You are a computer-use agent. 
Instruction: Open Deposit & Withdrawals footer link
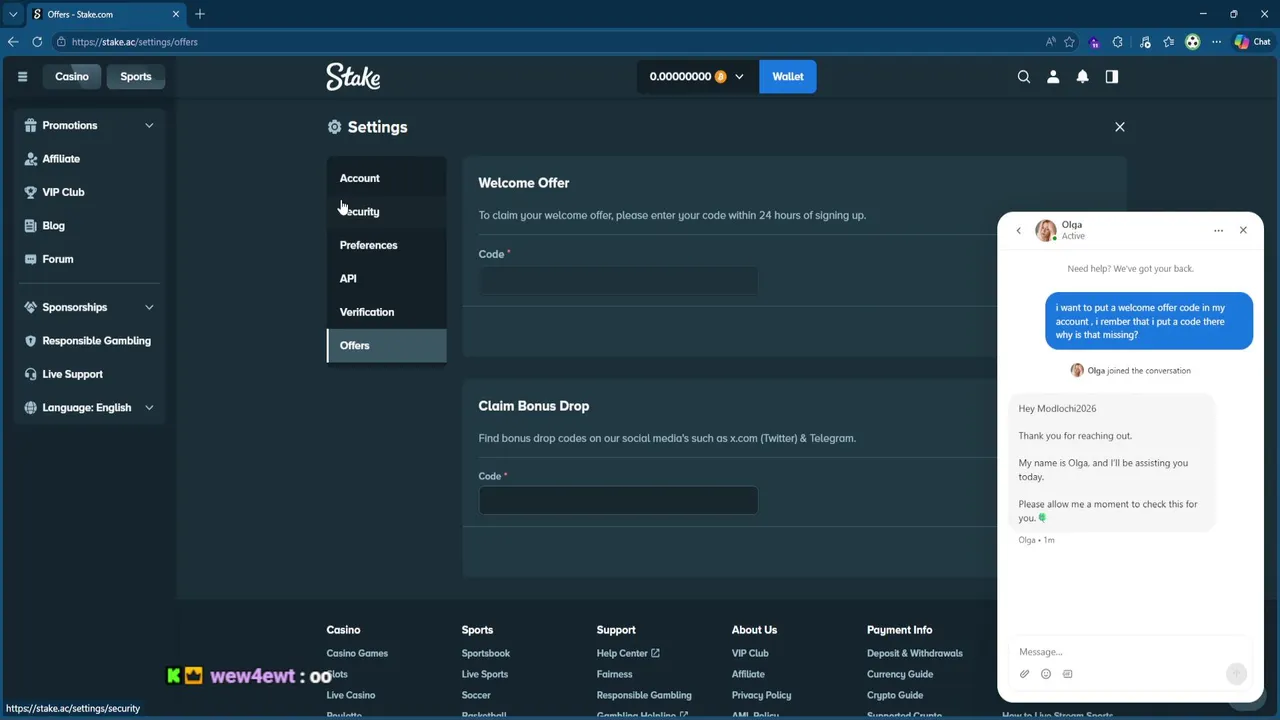915,653
